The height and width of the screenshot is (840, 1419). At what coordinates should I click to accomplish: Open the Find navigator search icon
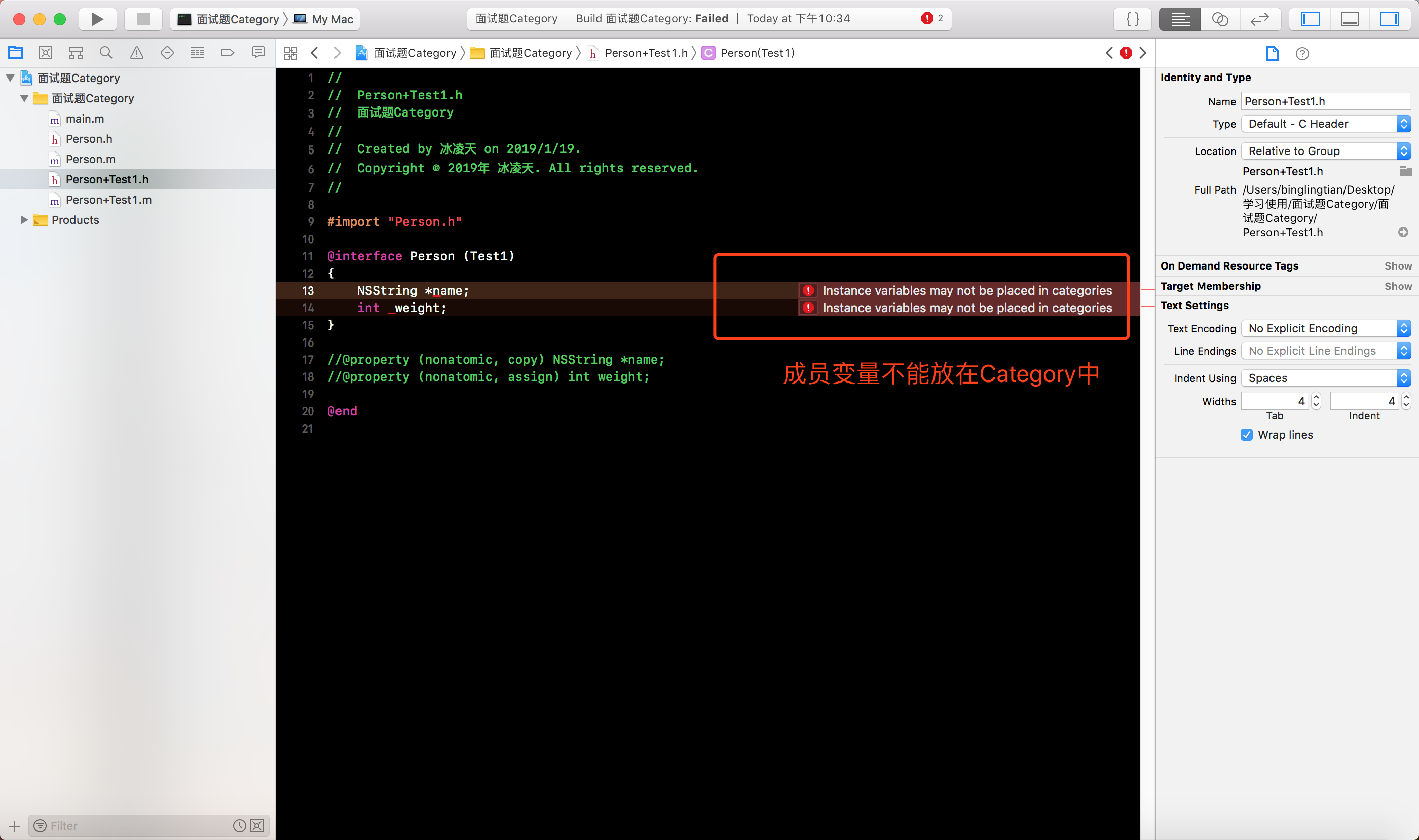pyautogui.click(x=106, y=53)
